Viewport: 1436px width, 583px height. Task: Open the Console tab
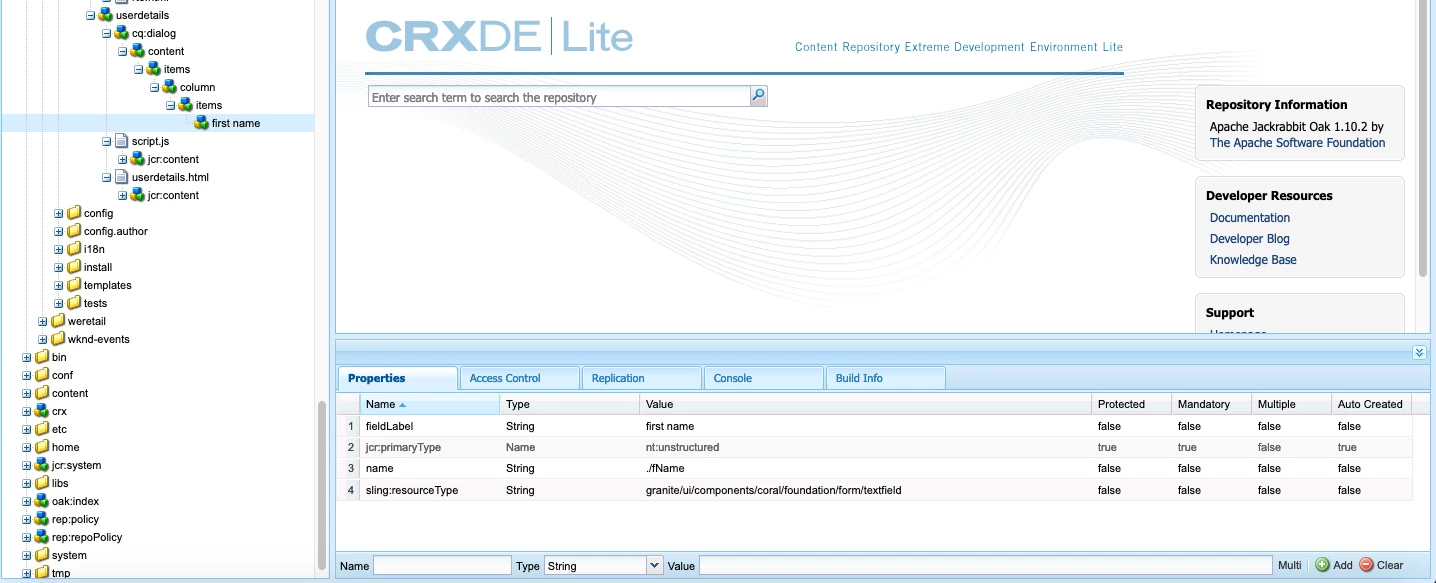click(x=764, y=378)
